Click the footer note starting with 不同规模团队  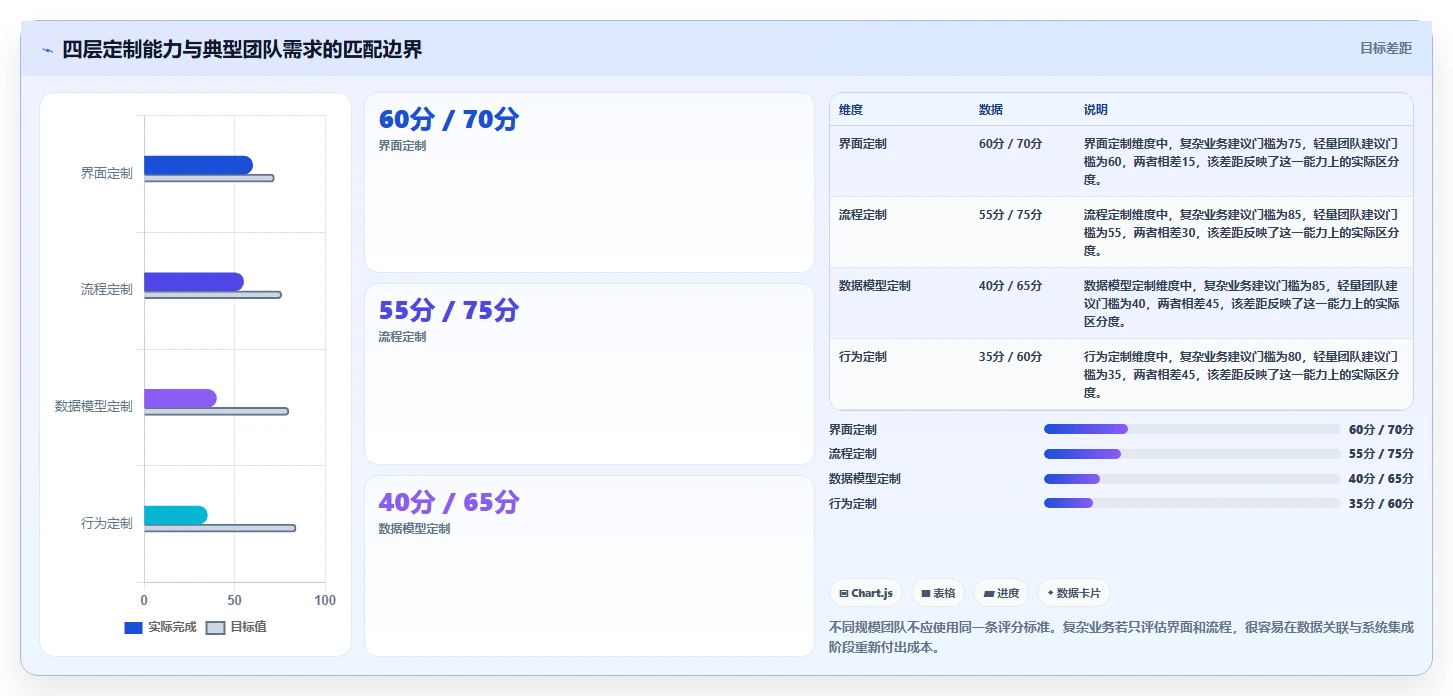point(1121,637)
